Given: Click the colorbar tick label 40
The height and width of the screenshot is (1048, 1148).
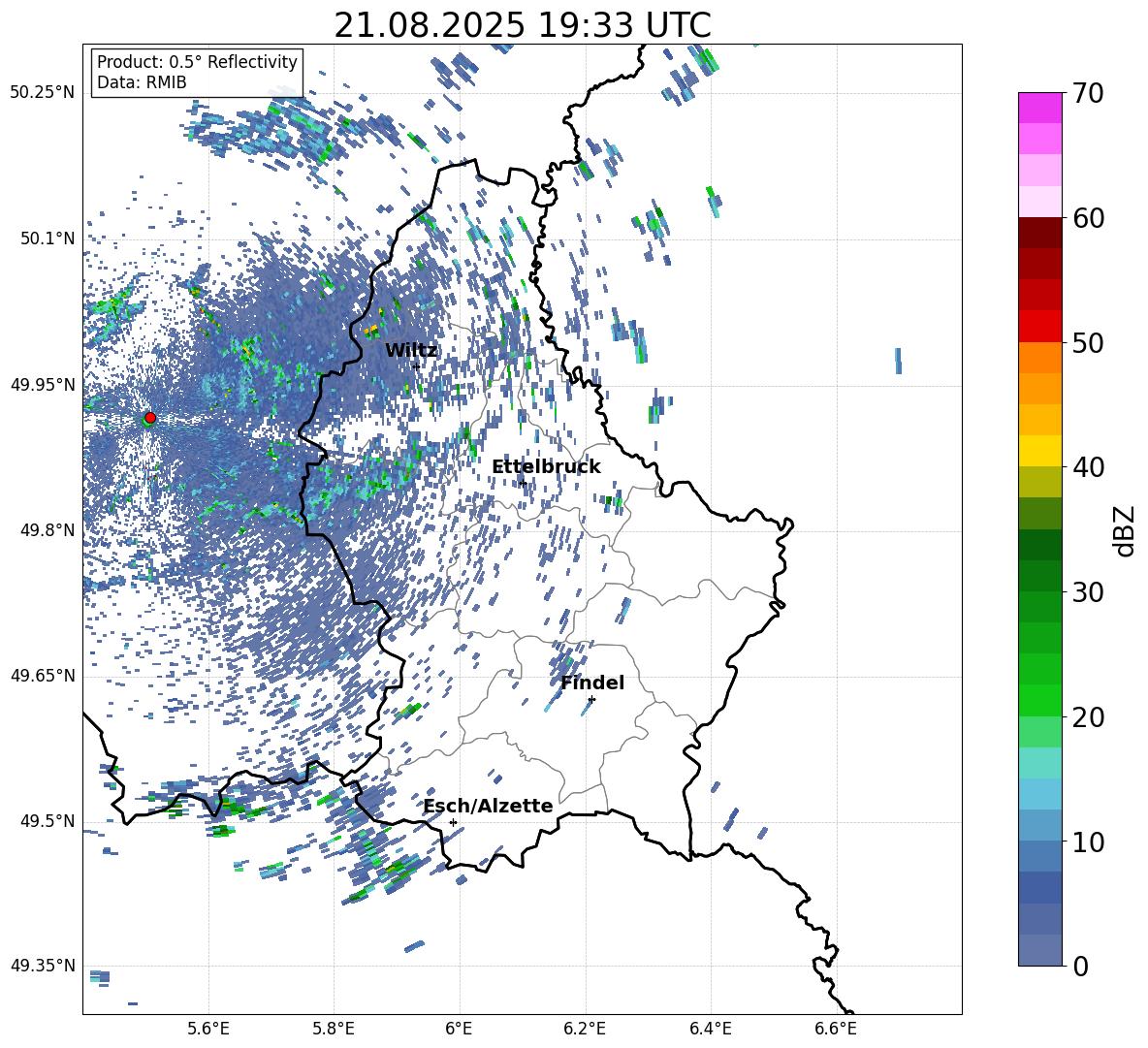Looking at the screenshot, I should pyautogui.click(x=1088, y=467).
